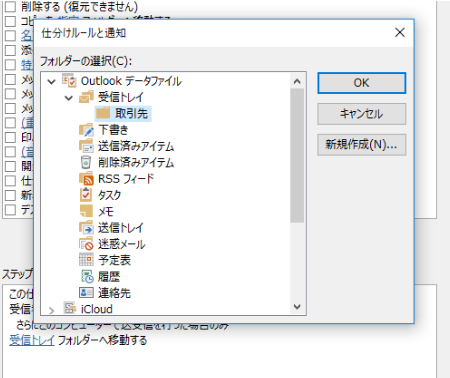450x378 pixels.
Task: Click the 連絡先 contacts card icon
Action: point(86,293)
